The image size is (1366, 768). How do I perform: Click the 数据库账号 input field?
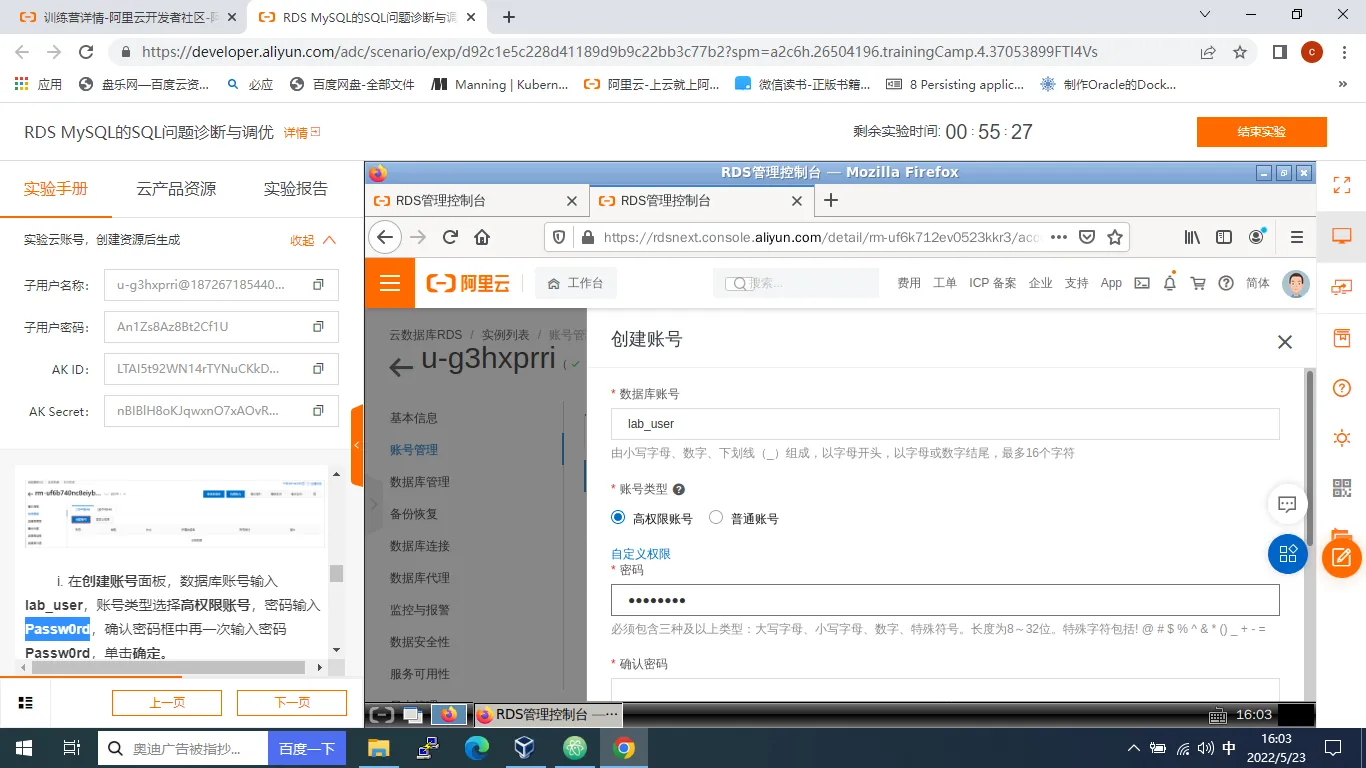(x=945, y=424)
